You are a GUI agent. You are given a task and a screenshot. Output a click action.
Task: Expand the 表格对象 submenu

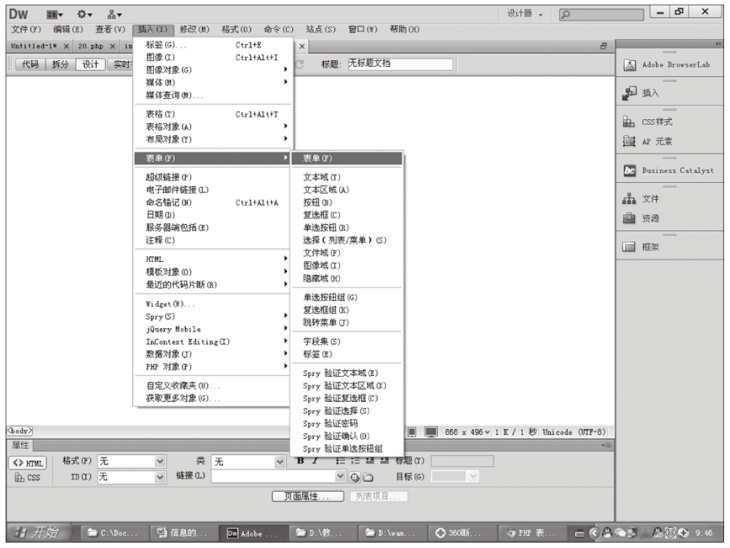[x=213, y=127]
